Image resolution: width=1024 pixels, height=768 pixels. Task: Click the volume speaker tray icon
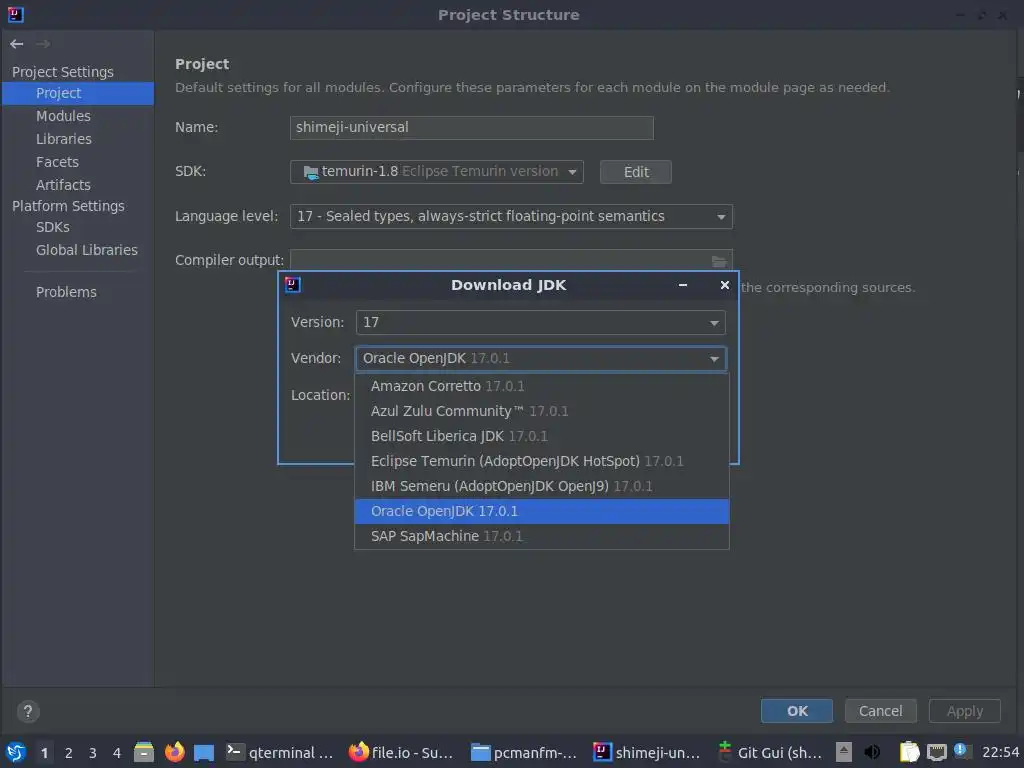(x=872, y=752)
